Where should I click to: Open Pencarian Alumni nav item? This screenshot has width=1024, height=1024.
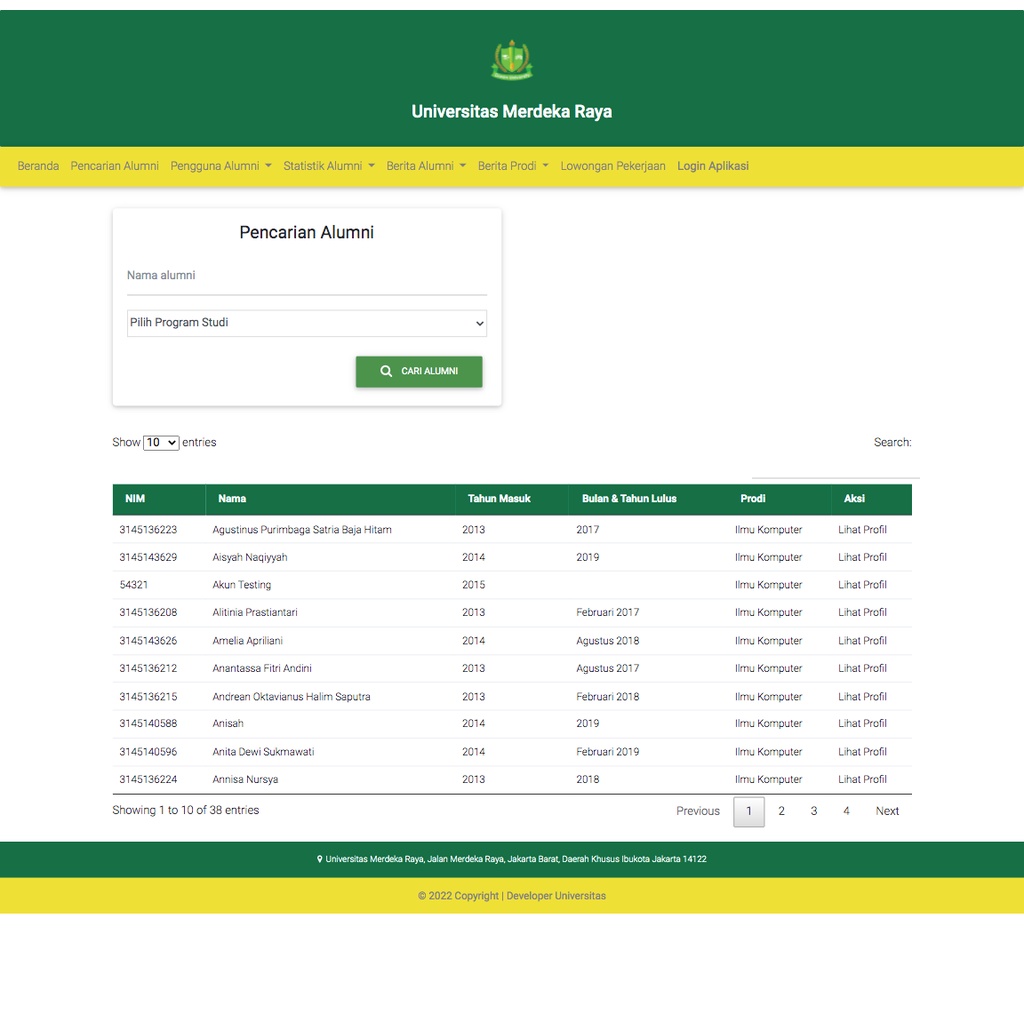pos(114,166)
